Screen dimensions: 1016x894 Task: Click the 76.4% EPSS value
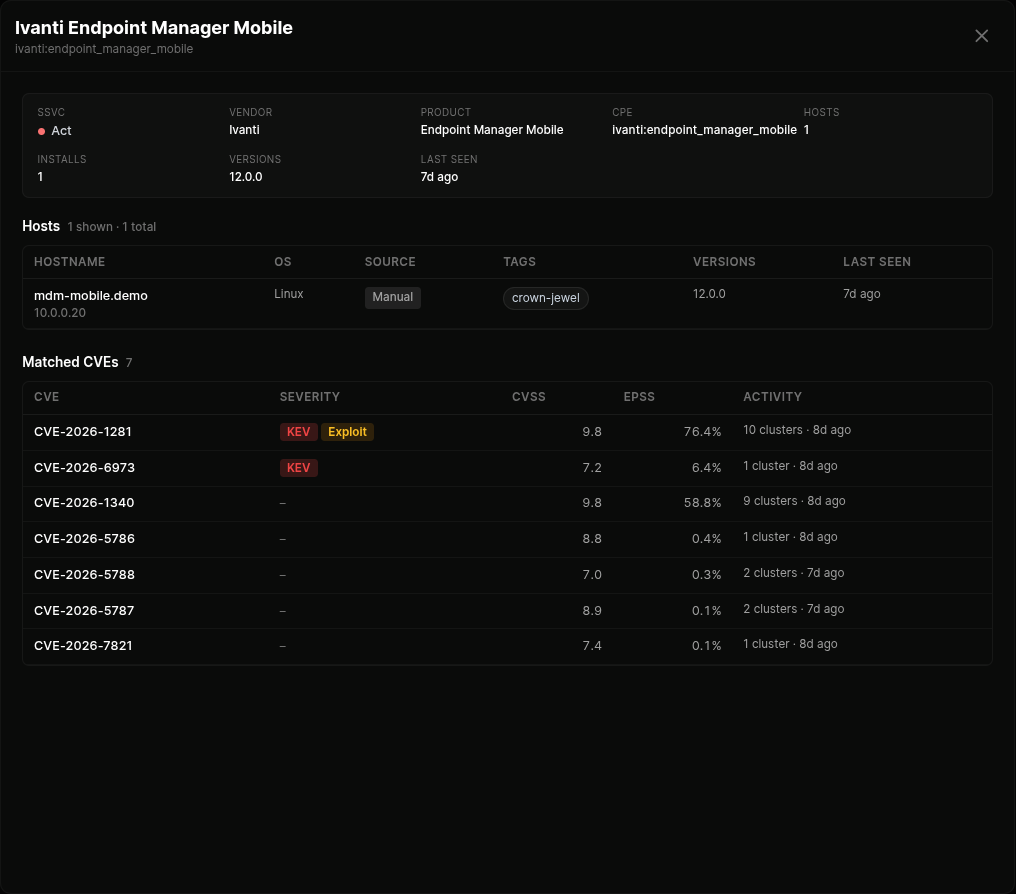pos(702,432)
